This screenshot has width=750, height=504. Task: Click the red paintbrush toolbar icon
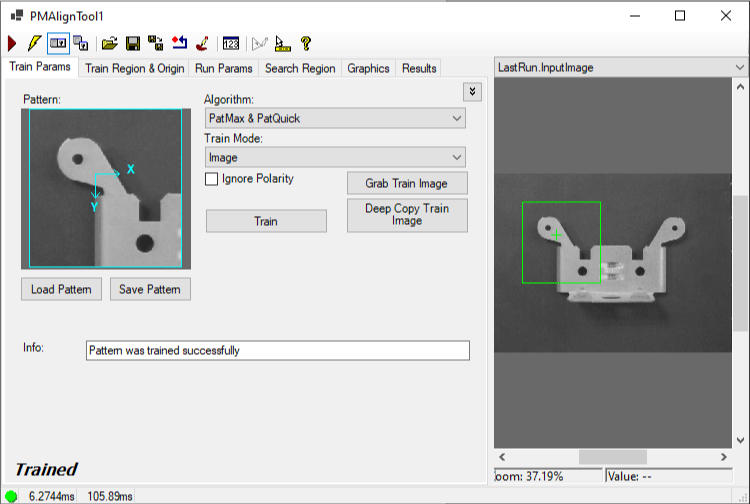[x=202, y=43]
